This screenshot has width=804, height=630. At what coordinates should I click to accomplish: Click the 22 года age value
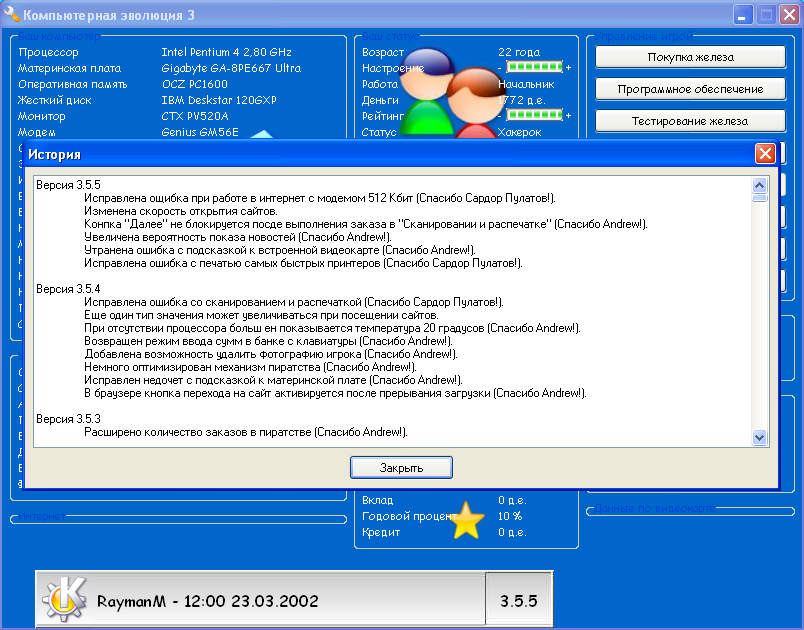519,52
